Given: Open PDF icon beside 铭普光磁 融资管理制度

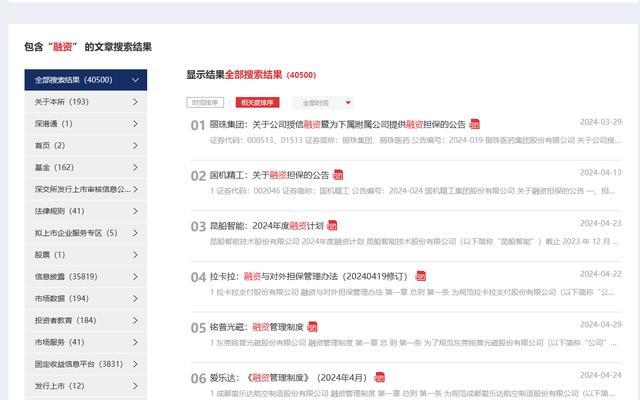Looking at the screenshot, I should [312, 327].
